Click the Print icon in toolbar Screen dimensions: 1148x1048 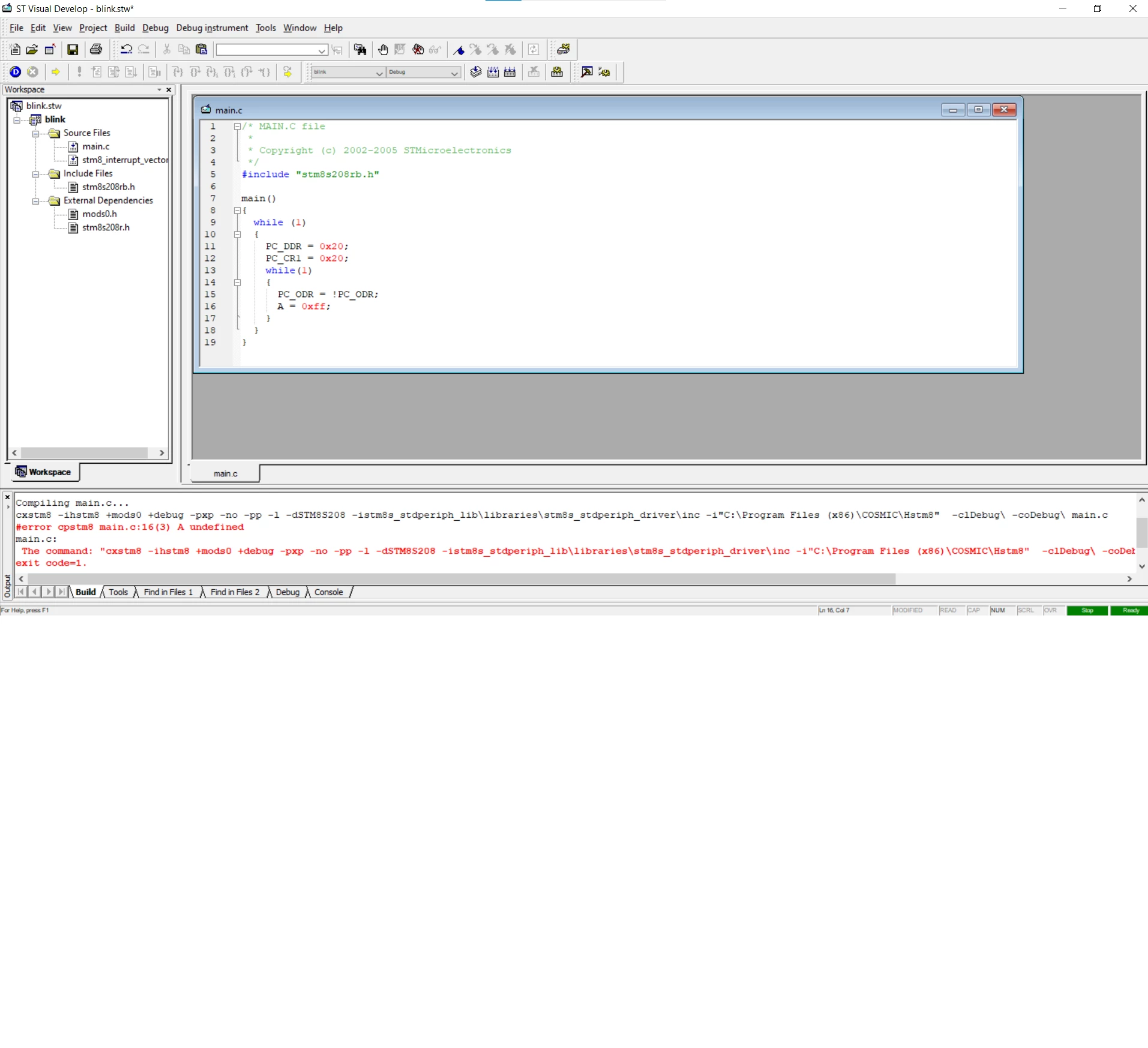pos(96,50)
